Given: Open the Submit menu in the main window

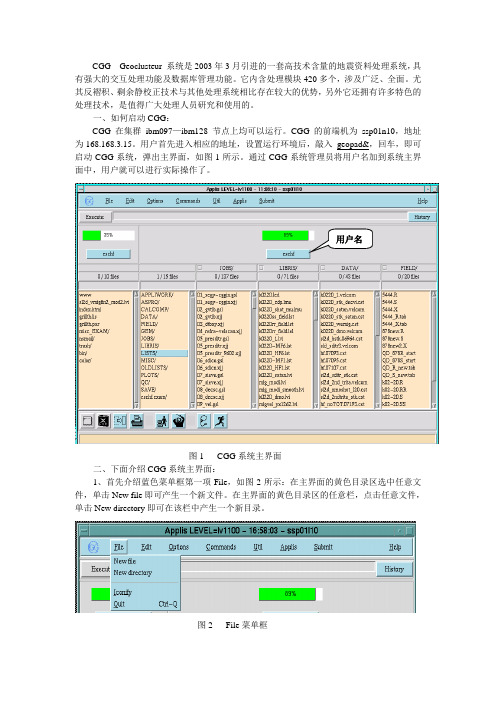Looking at the screenshot, I should click(266, 201).
